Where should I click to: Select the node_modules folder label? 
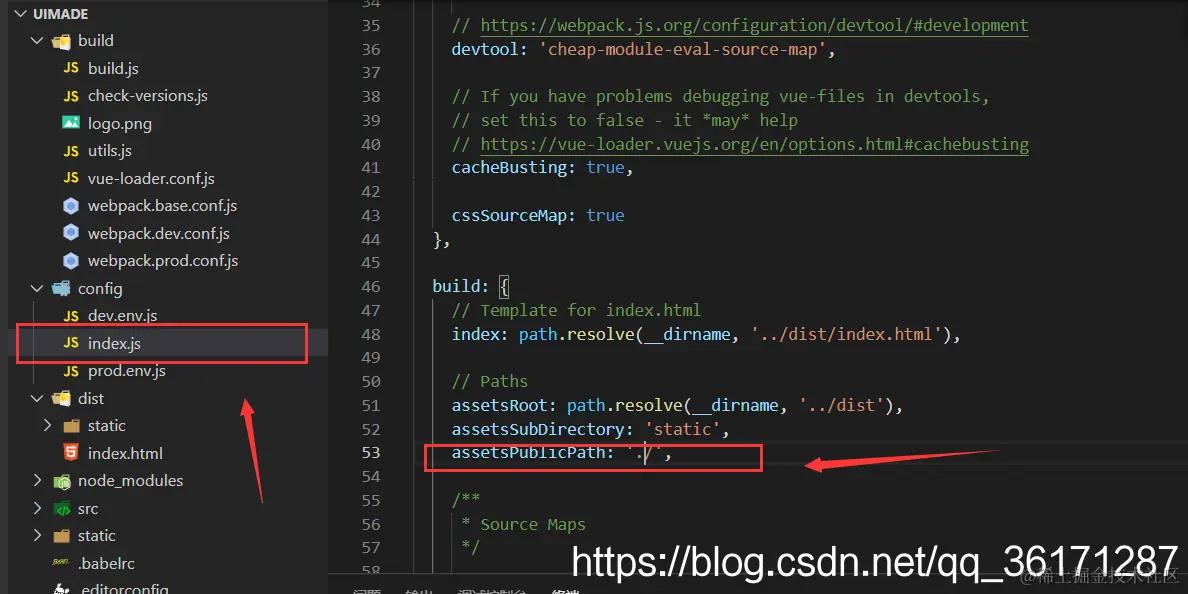[x=130, y=481]
